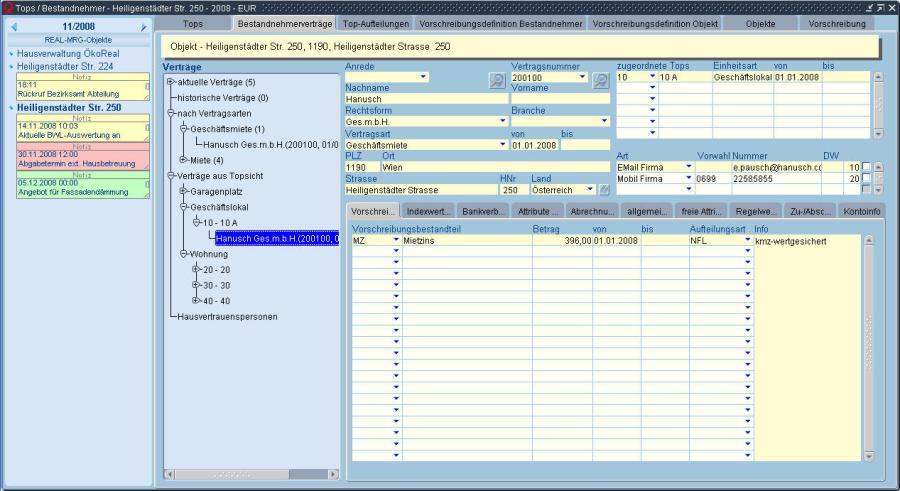Open zugeordnete Tops dropdown for top 10
The height and width of the screenshot is (491, 900).
652,76
